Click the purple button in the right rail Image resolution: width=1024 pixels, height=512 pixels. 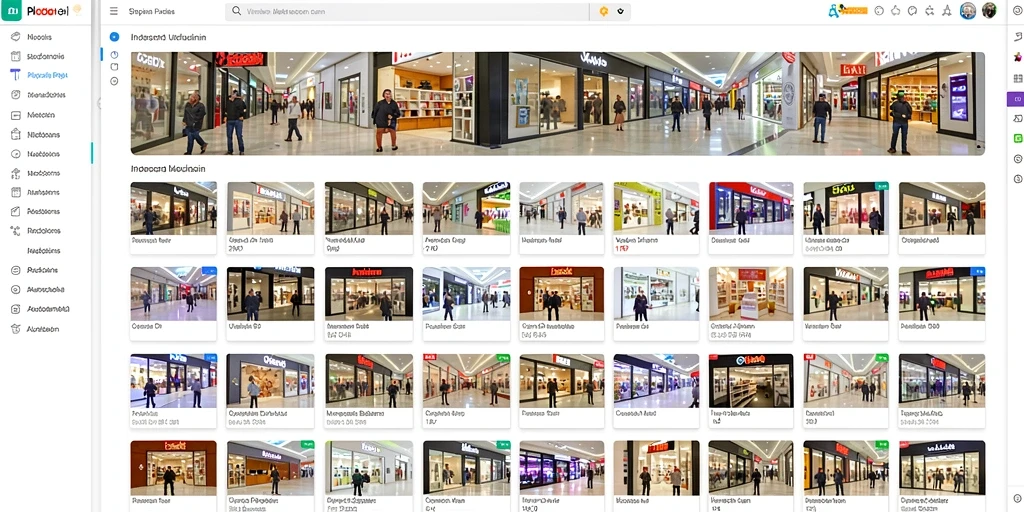click(x=1017, y=99)
